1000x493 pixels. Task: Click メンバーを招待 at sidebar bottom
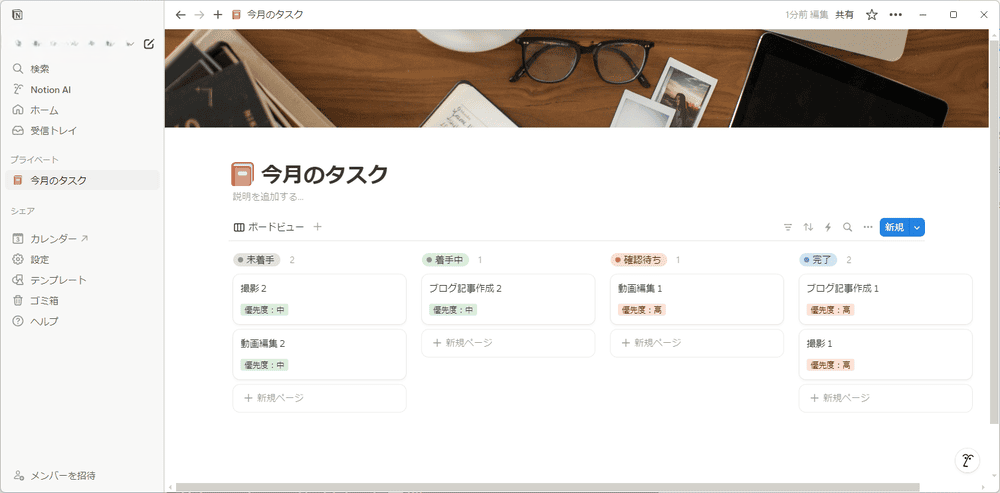click(62, 475)
